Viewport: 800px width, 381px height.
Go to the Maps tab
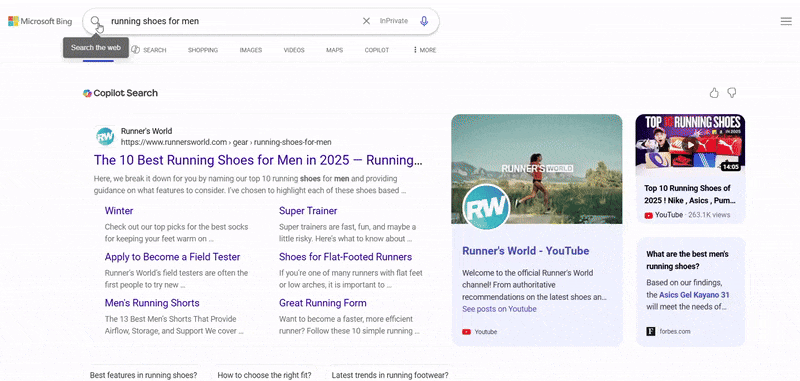pos(335,50)
